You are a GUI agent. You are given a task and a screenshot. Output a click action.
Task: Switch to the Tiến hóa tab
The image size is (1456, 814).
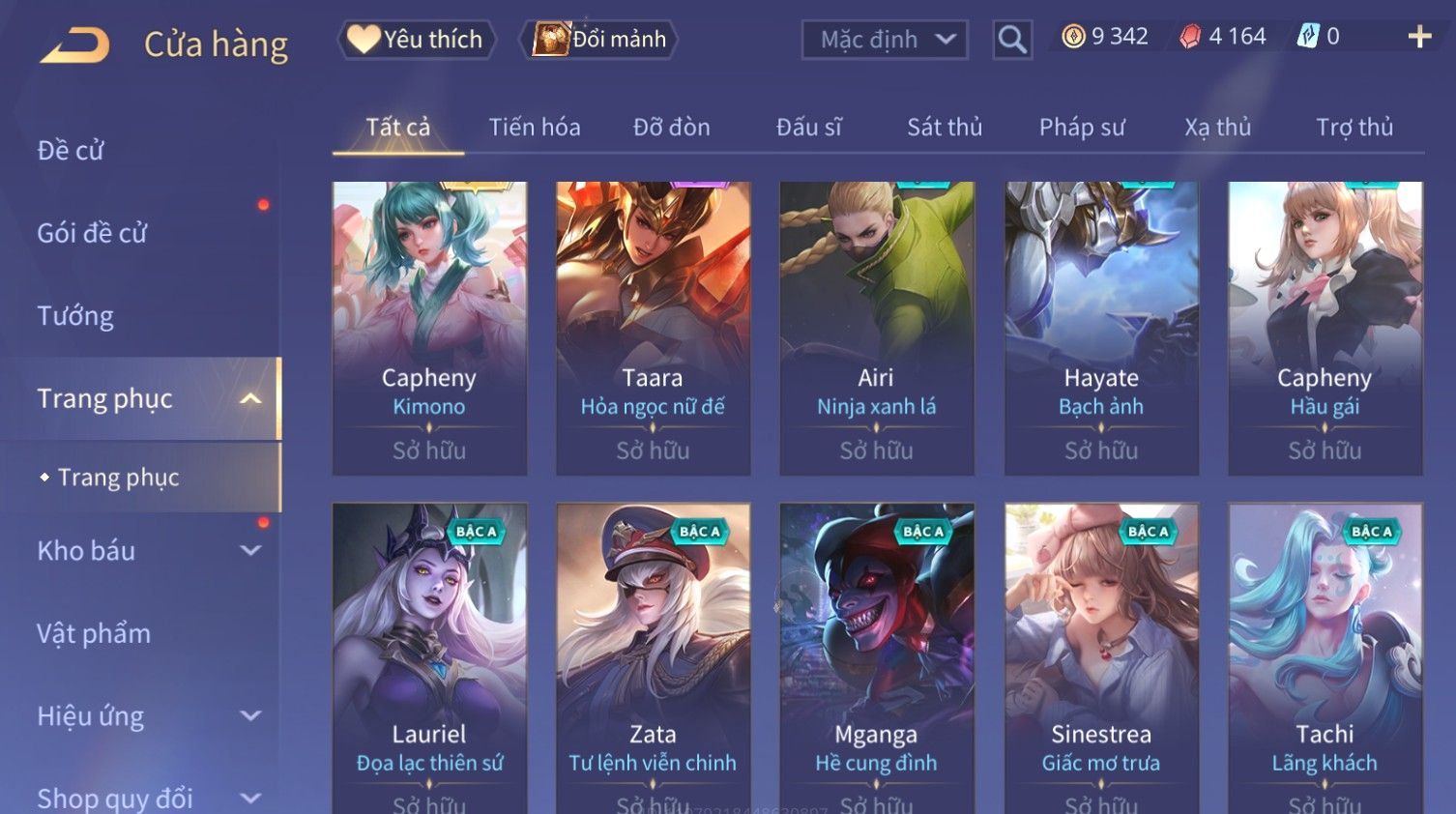[x=534, y=128]
